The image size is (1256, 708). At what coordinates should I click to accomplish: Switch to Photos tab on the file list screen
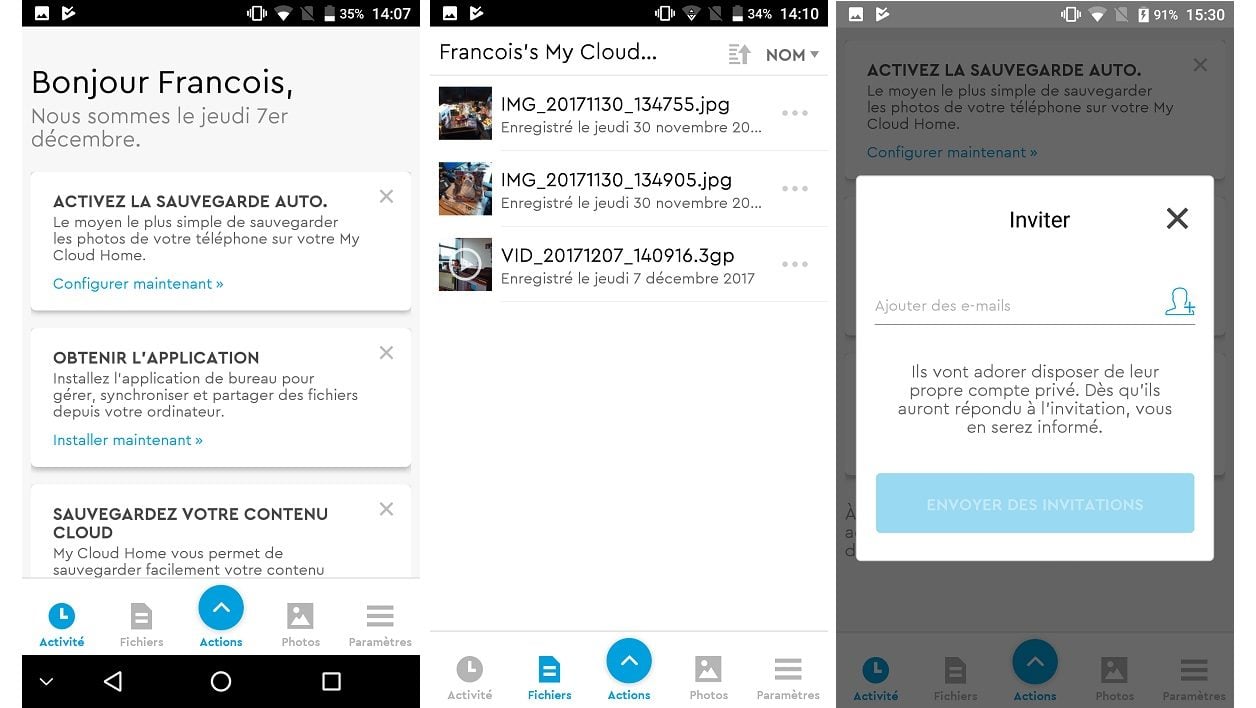[708, 678]
